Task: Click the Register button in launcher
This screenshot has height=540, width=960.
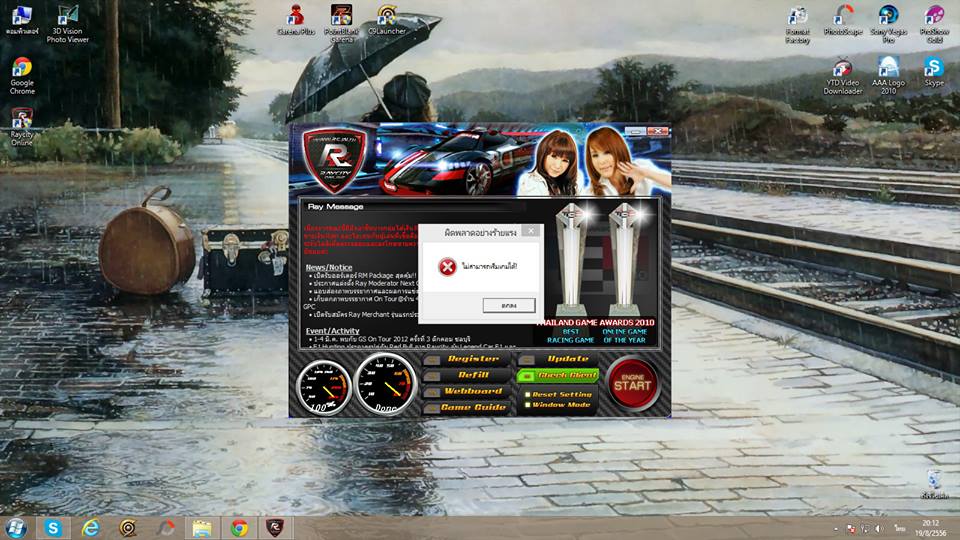Action: (467, 359)
